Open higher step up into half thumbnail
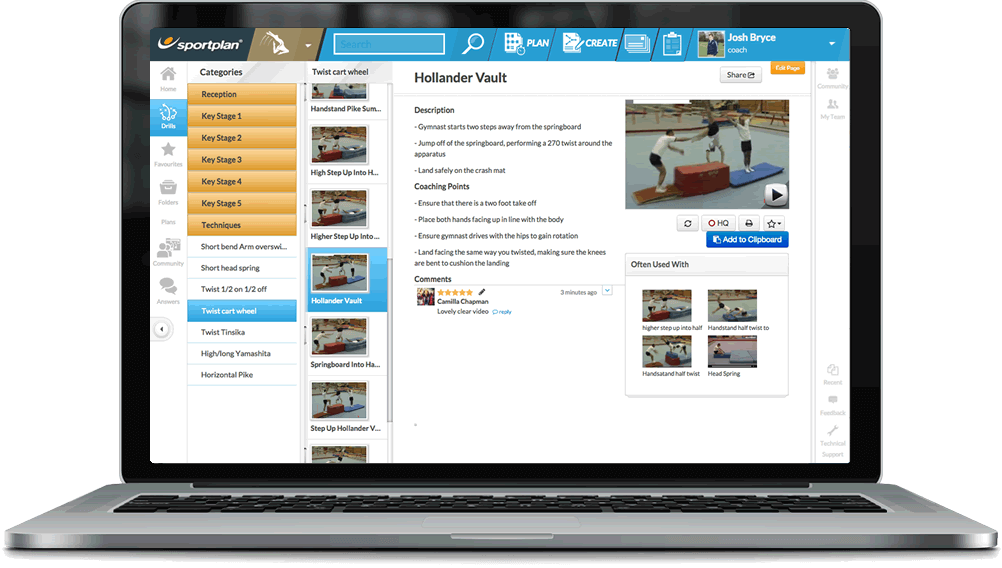Screen dimensions: 1002x568 click(667, 305)
